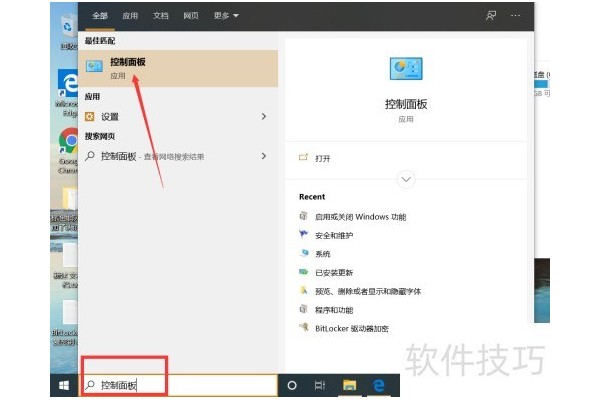Open Edge browser on taskbar
Screen dimensions: 600x400
click(x=378, y=385)
